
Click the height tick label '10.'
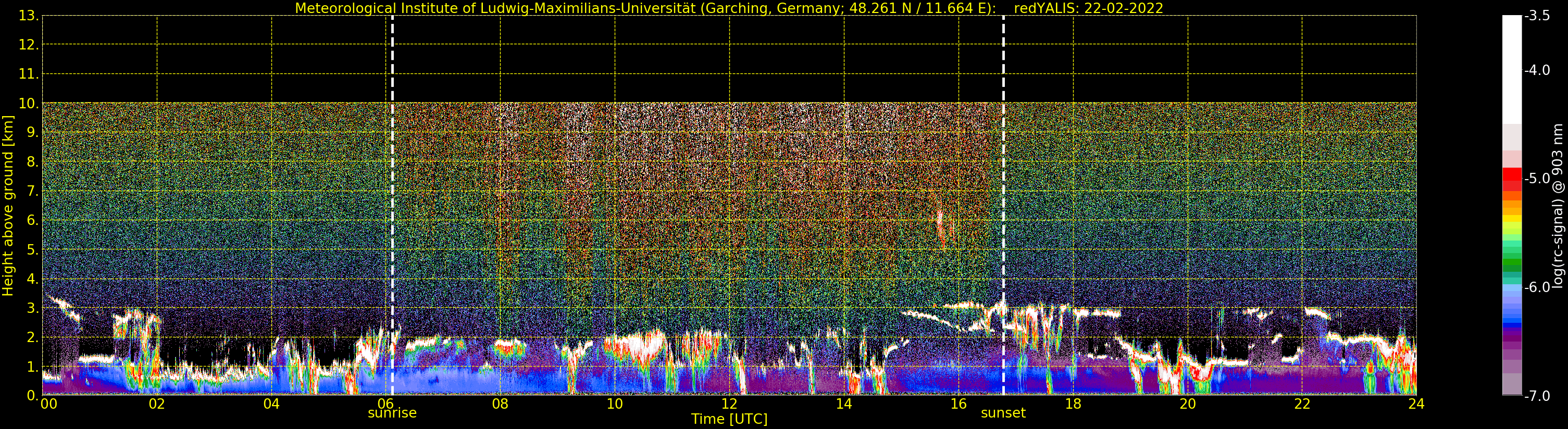(29, 104)
